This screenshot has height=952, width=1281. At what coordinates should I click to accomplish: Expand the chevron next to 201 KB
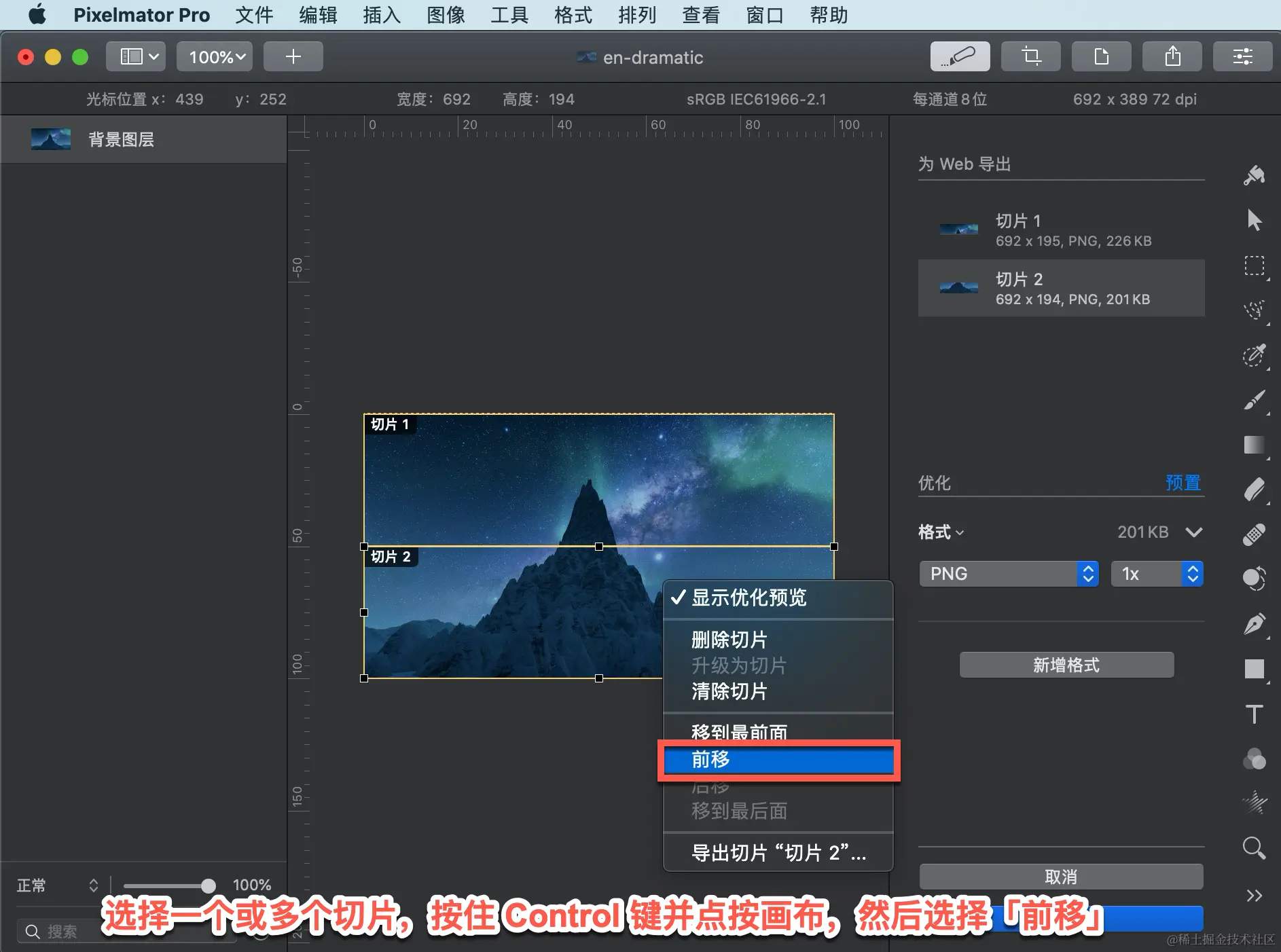[x=1193, y=532]
